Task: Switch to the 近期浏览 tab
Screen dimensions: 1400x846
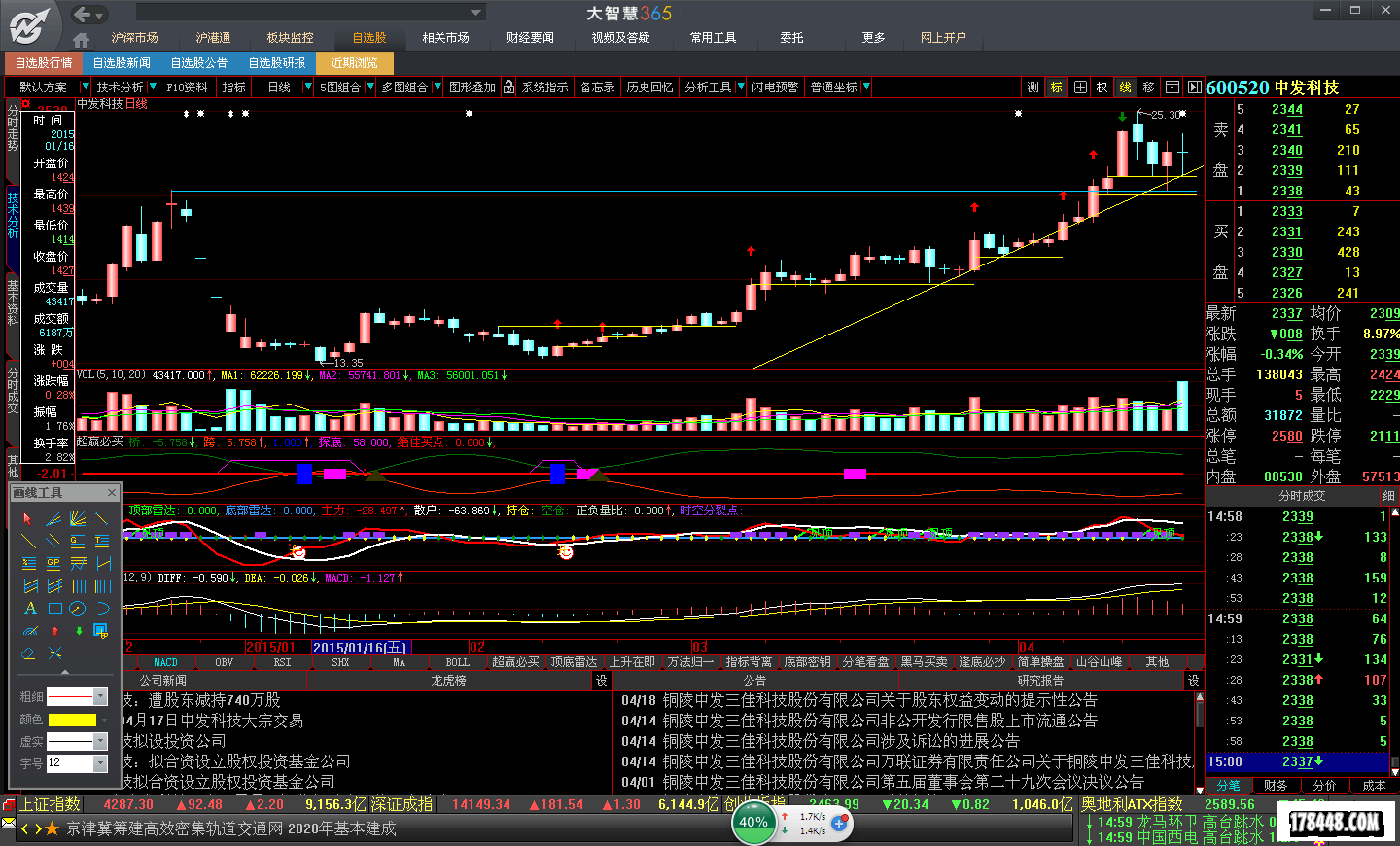Action: [x=354, y=62]
